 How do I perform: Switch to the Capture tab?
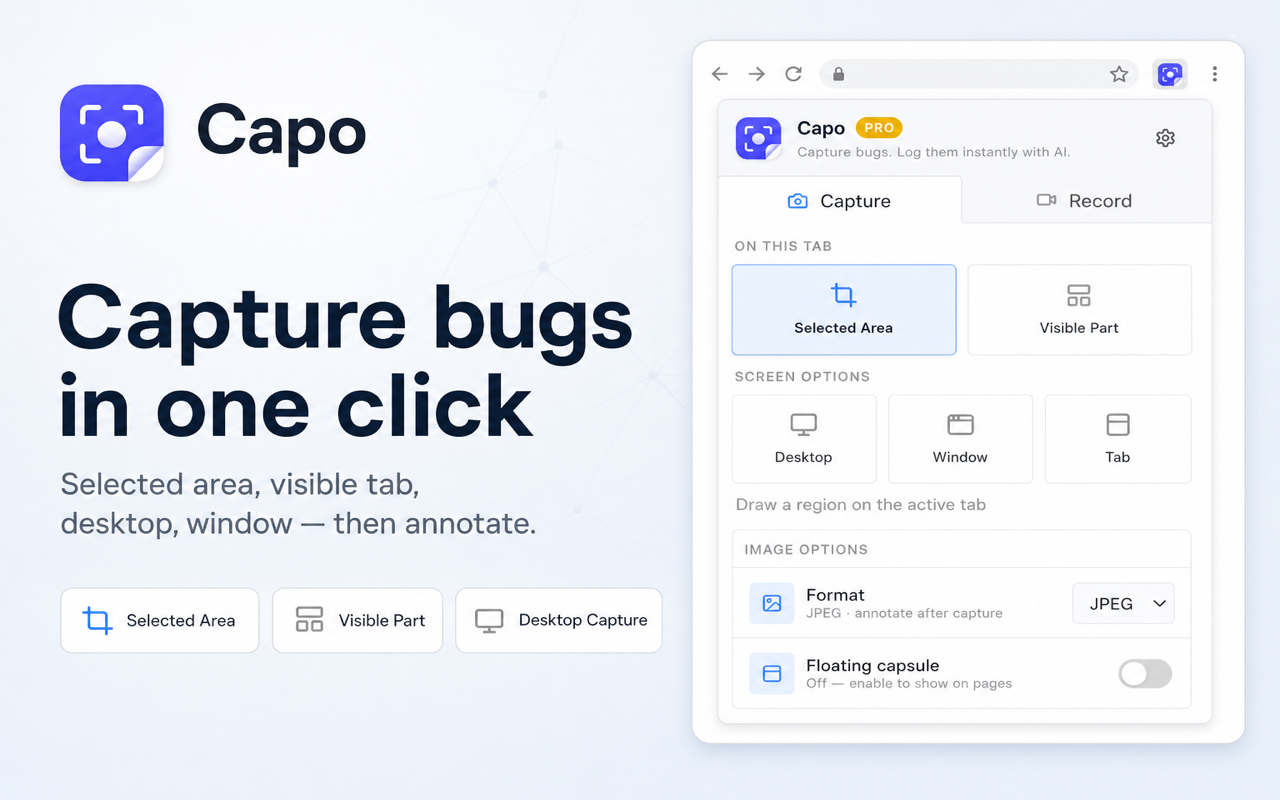(840, 200)
